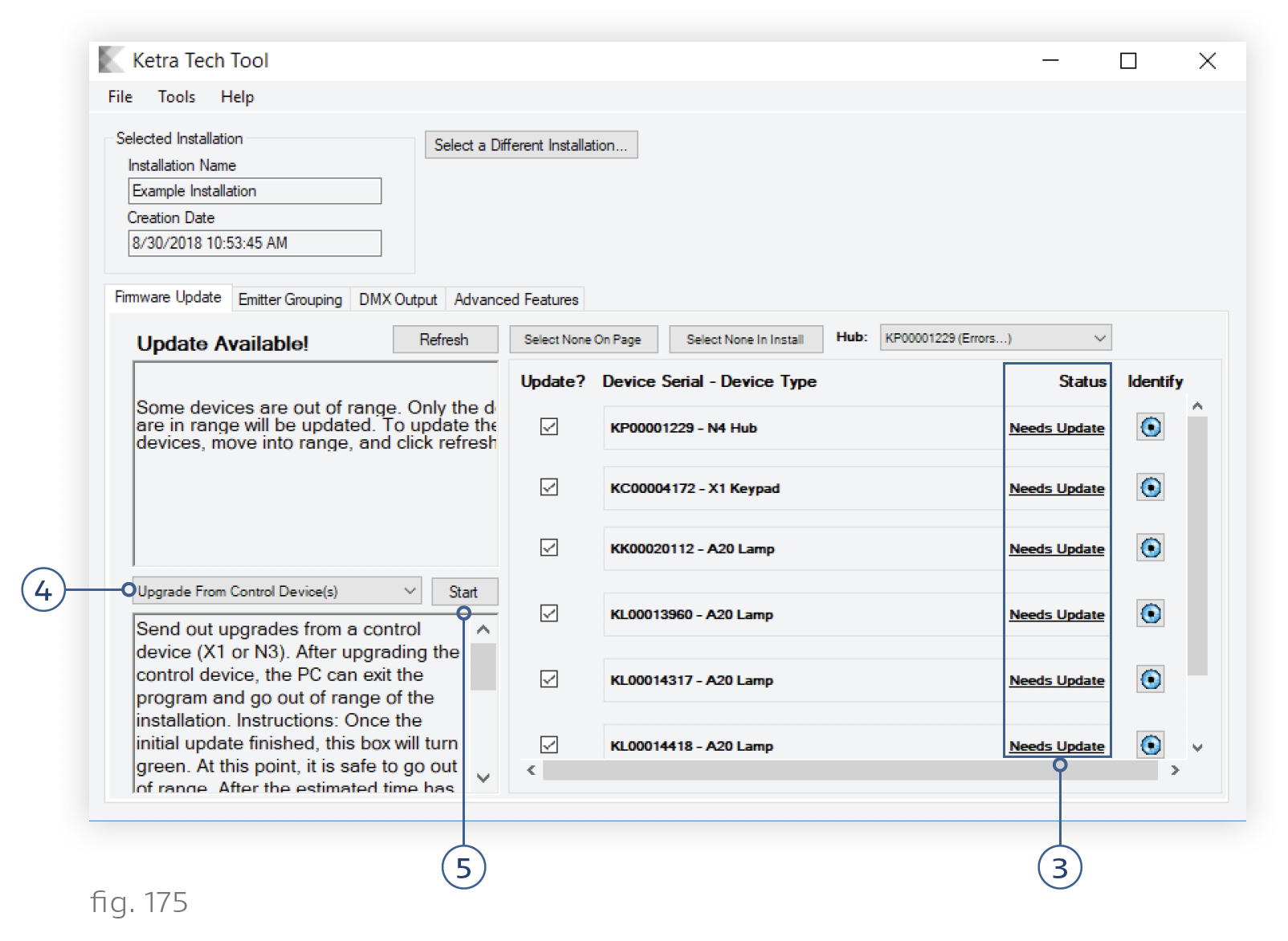Switch to the Firmware Update tab
Image resolution: width=1288 pixels, height=941 pixels.
168,297
